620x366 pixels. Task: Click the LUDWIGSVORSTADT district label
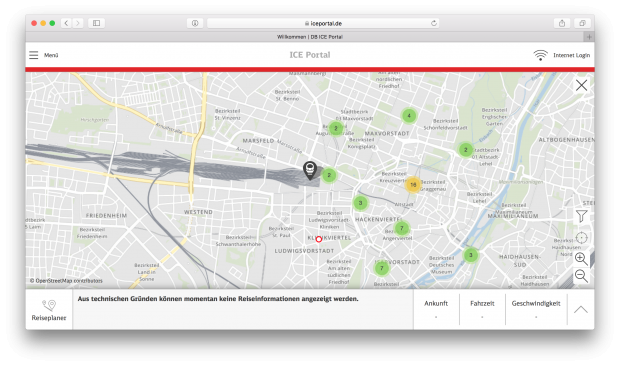coord(304,251)
